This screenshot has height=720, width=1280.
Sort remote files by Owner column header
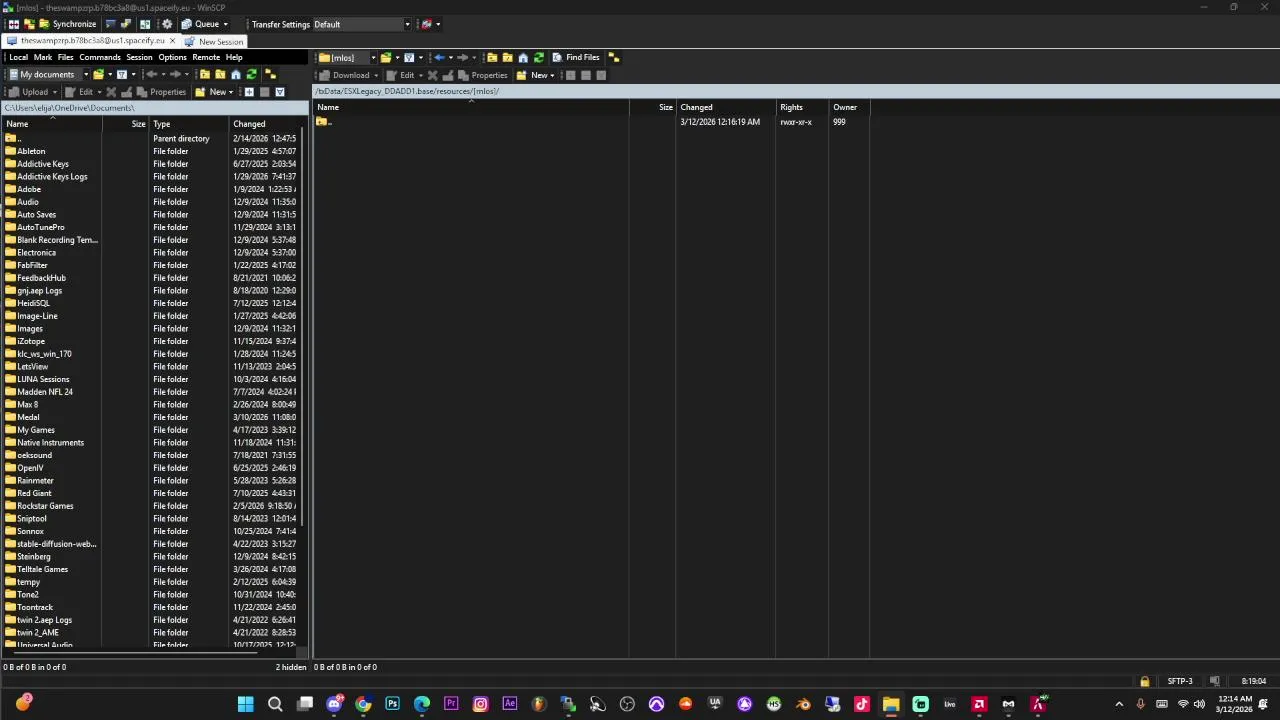(x=849, y=107)
